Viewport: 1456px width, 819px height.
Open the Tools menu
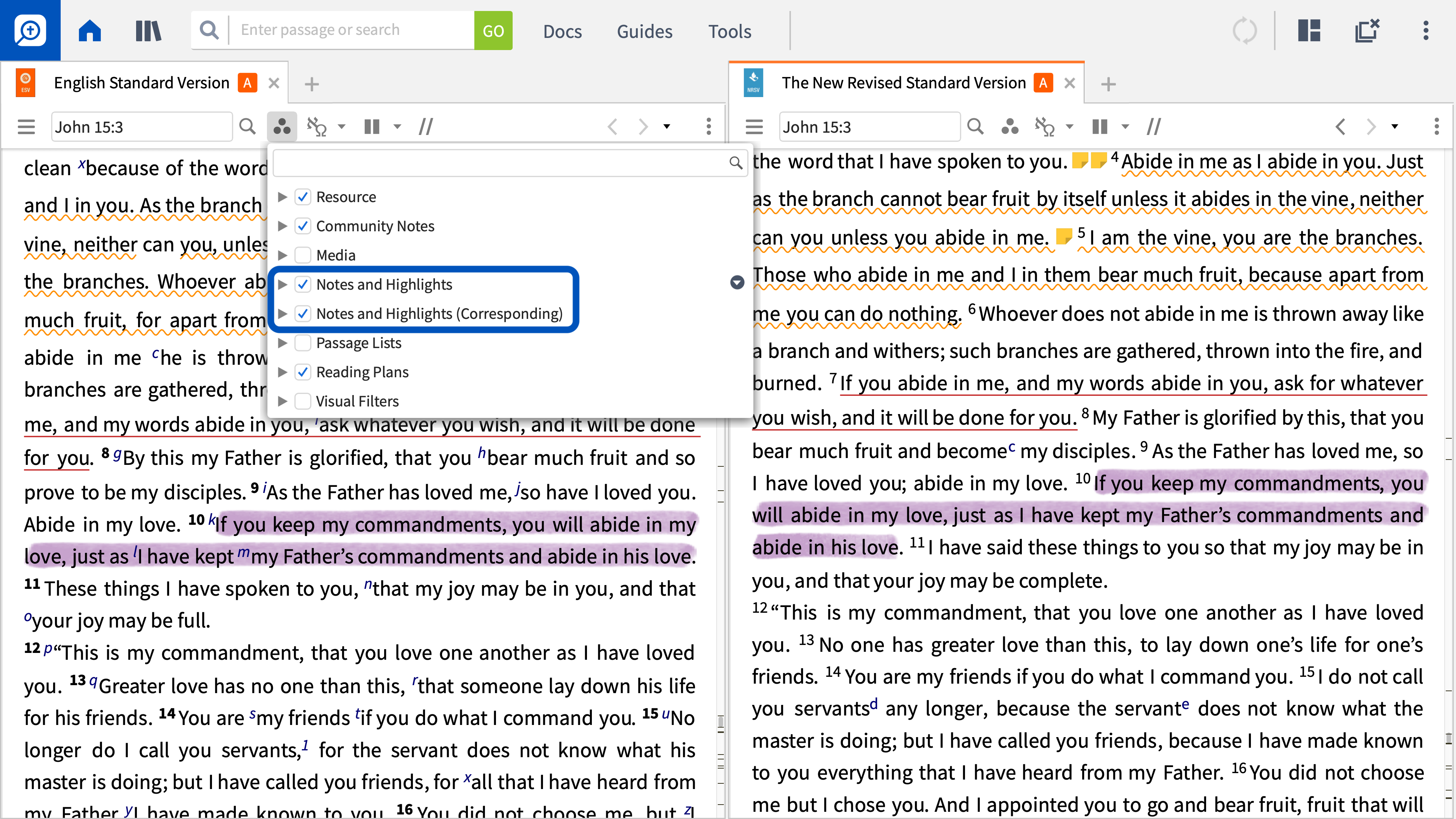730,31
